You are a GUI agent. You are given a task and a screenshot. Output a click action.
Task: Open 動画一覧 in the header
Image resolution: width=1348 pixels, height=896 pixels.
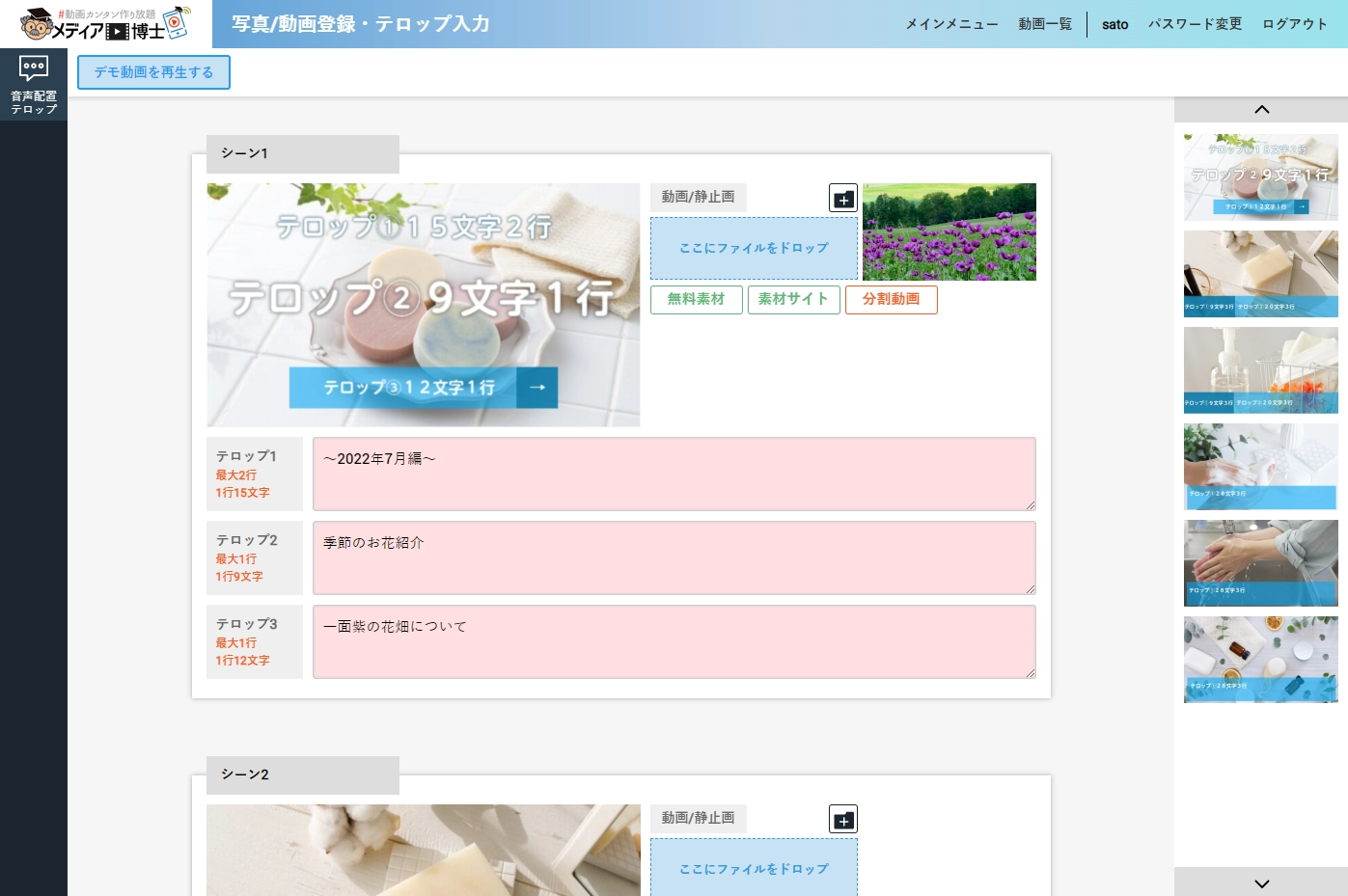pyautogui.click(x=1045, y=24)
